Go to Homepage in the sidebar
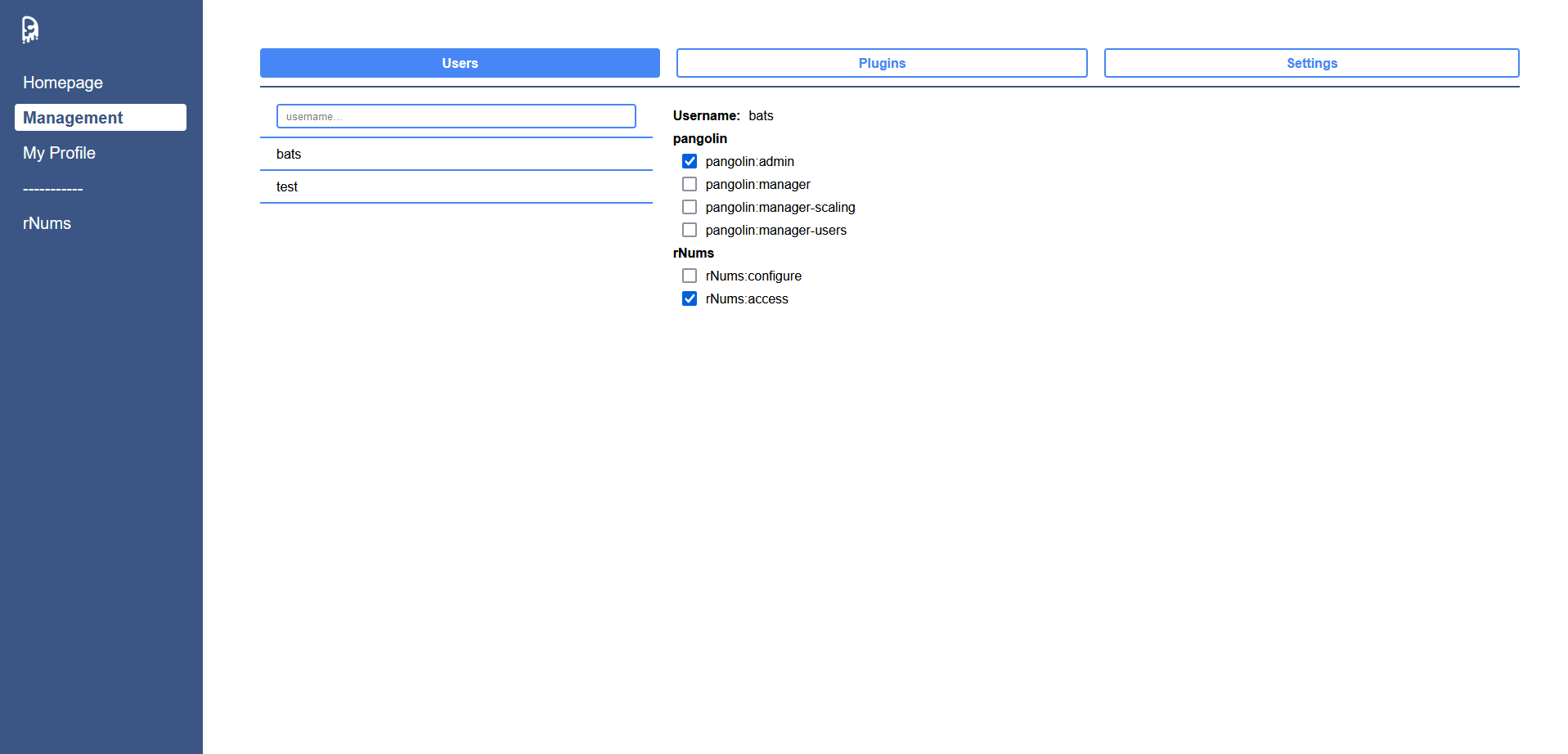The width and height of the screenshot is (1568, 754). coord(63,83)
